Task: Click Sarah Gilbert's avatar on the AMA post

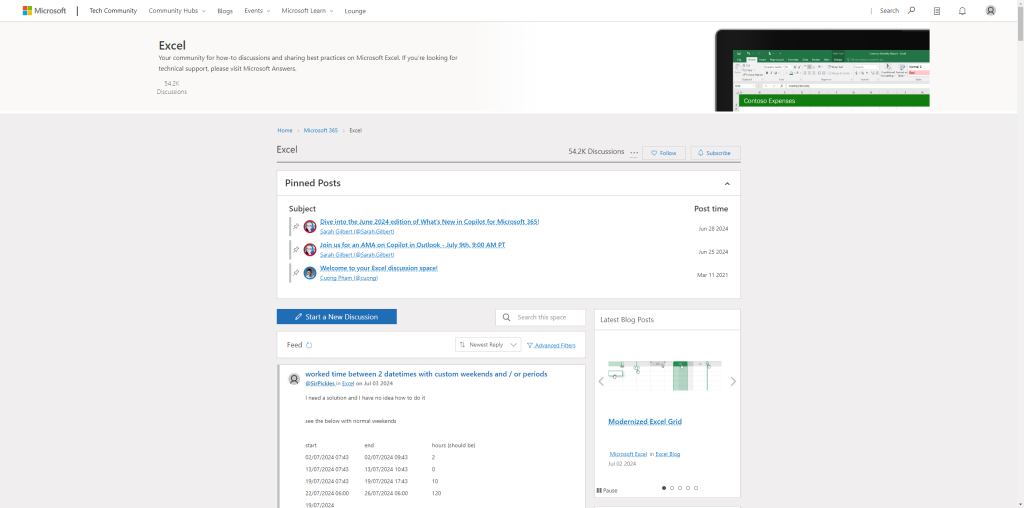Action: (x=310, y=249)
